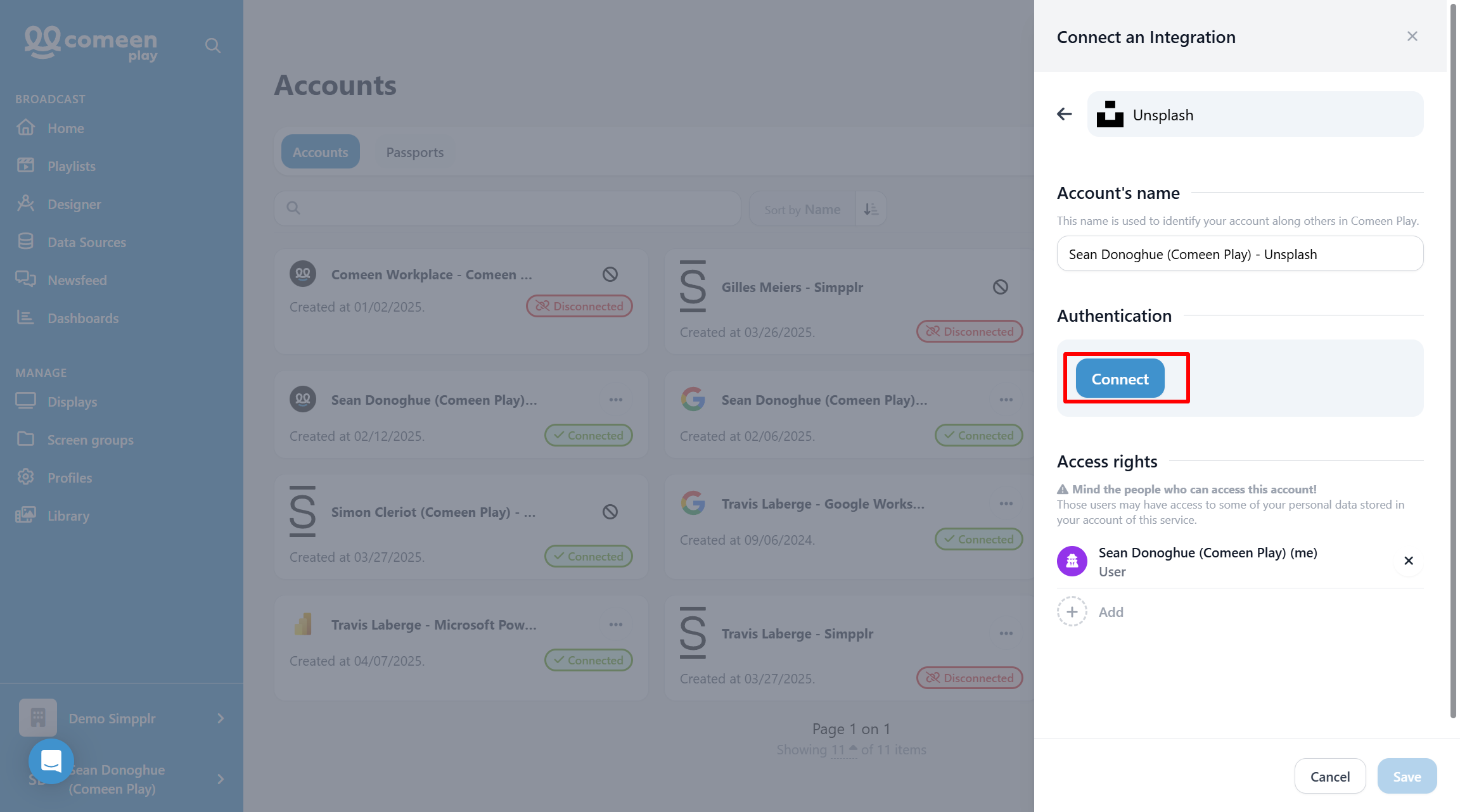Click the blocked icon on Comeen Workplace card
Image resolution: width=1460 pixels, height=812 pixels.
pyautogui.click(x=610, y=274)
